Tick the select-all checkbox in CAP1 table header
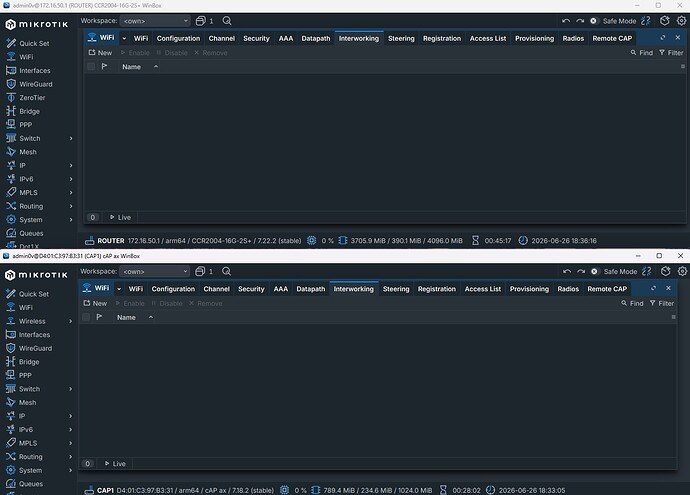 click(86, 317)
